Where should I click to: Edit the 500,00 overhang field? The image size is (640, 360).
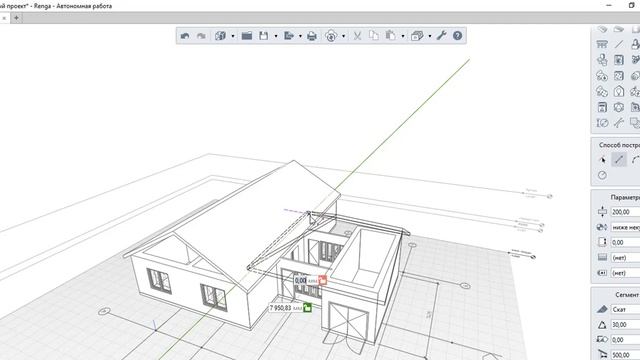point(625,355)
